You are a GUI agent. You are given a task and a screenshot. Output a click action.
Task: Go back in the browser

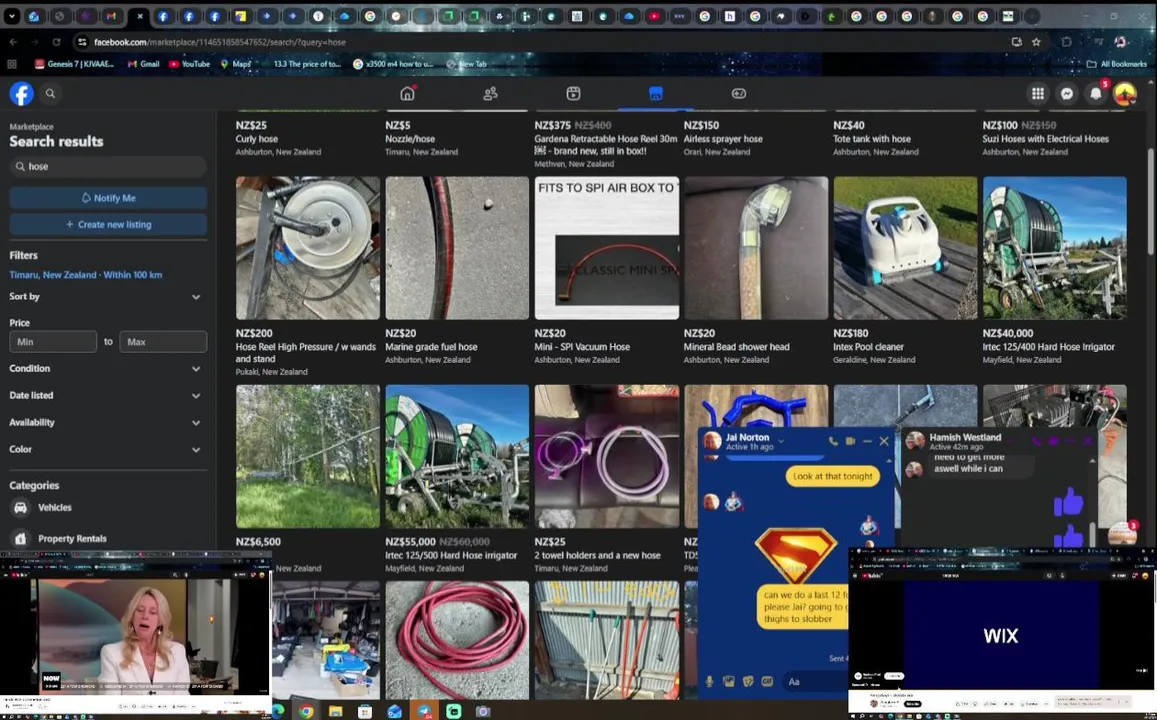pos(13,42)
